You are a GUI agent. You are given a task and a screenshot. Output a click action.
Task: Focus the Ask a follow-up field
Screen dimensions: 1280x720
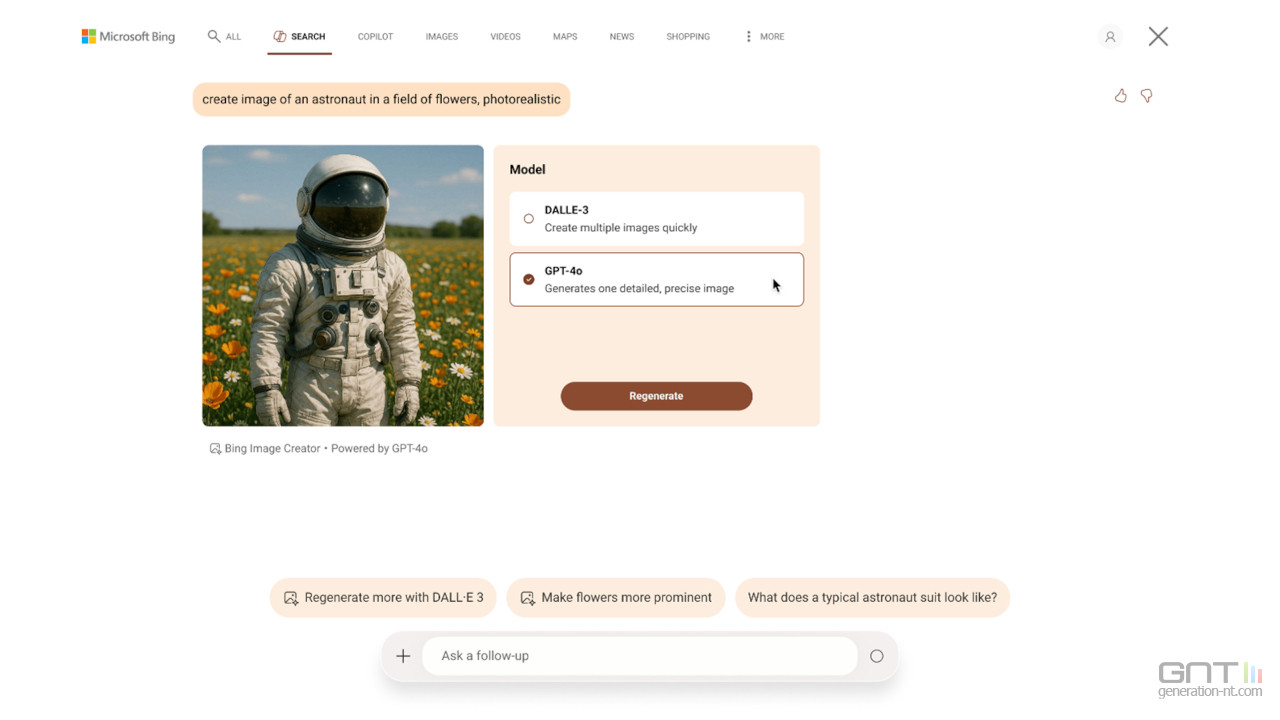pyautogui.click(x=640, y=656)
